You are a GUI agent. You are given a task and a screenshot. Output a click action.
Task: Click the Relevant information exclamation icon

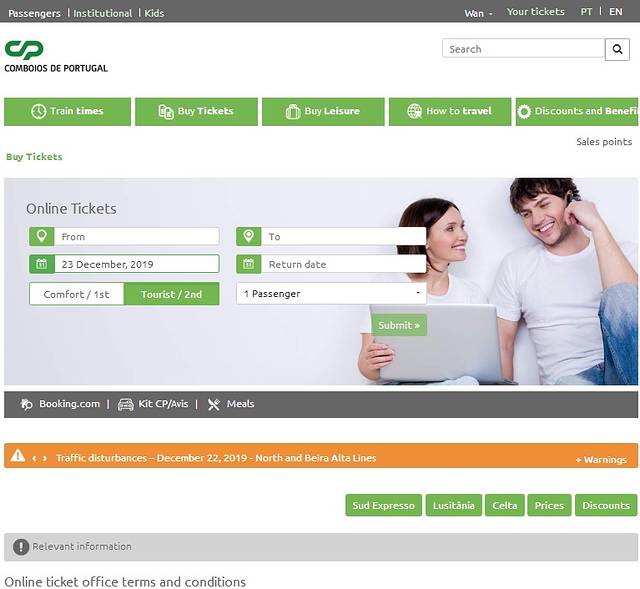coord(21,547)
